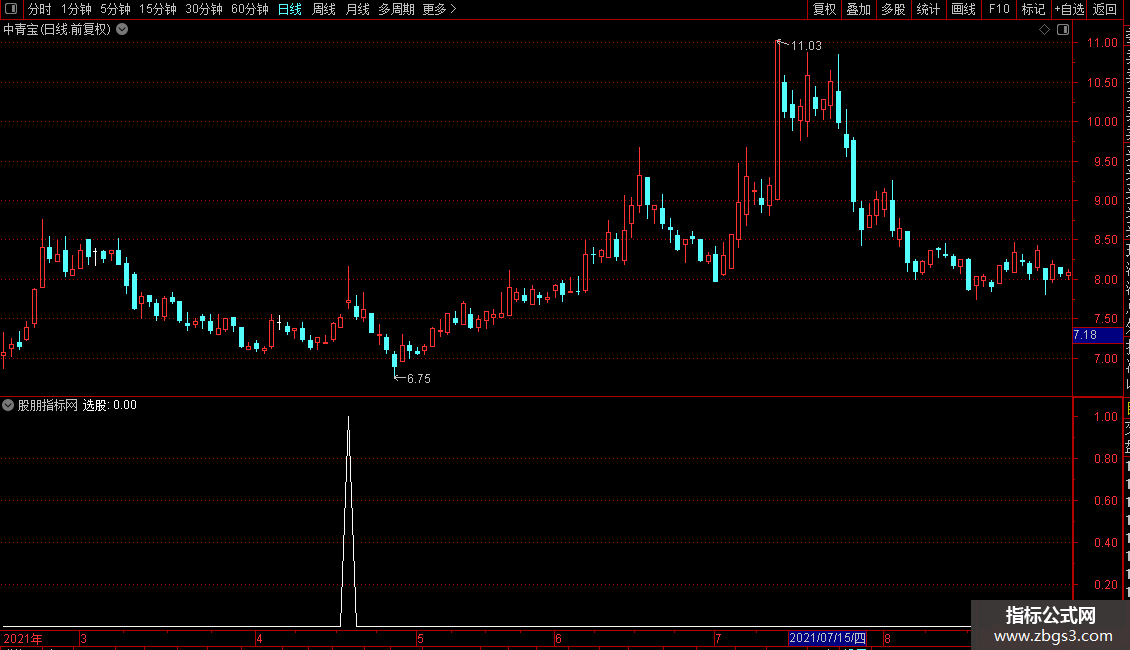Click the 叠加 overlay button
This screenshot has height=650, width=1130.
(858, 9)
